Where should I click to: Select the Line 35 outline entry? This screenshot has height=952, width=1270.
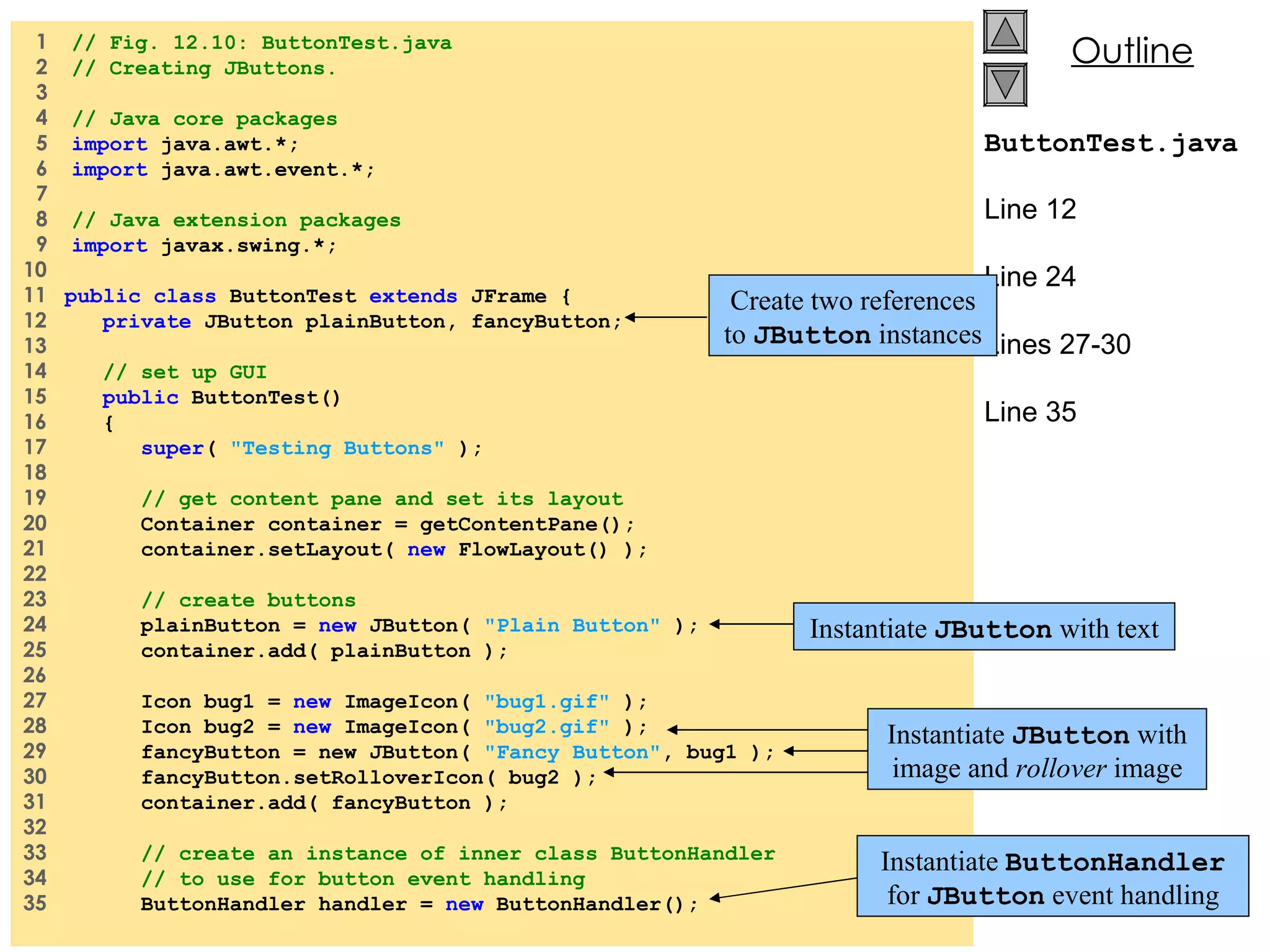tap(1030, 412)
